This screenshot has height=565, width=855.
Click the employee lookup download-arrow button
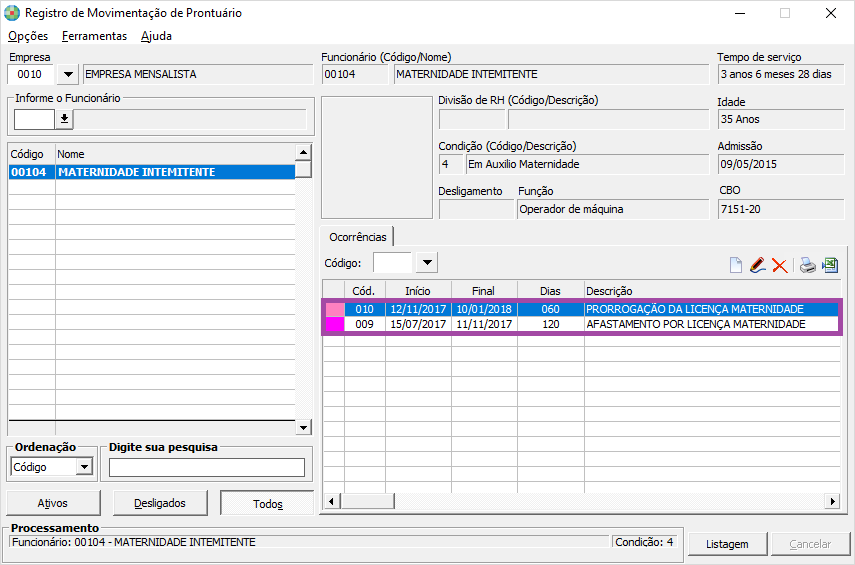[x=64, y=119]
